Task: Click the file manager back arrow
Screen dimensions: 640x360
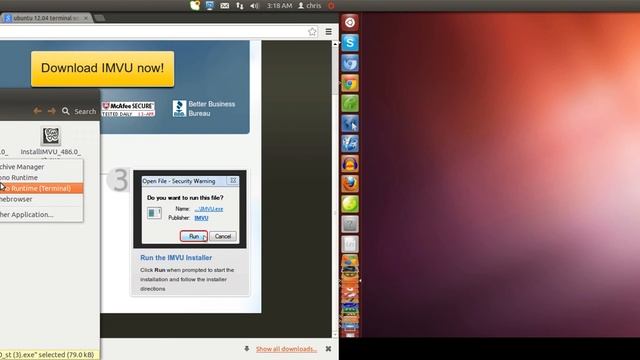Action: tap(38, 111)
